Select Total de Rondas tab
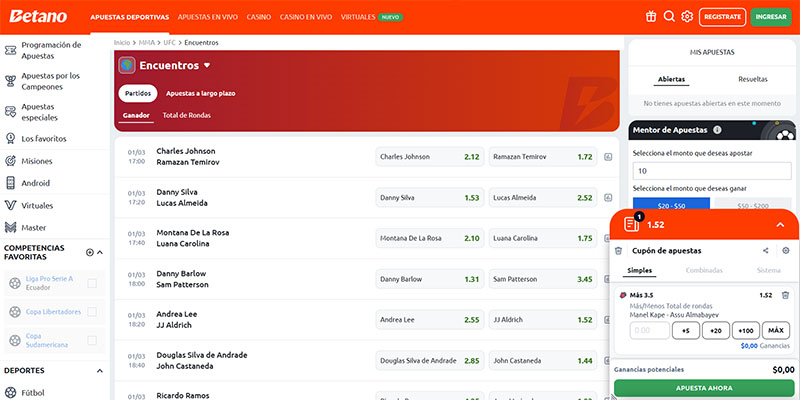800x400 pixels. (x=187, y=115)
